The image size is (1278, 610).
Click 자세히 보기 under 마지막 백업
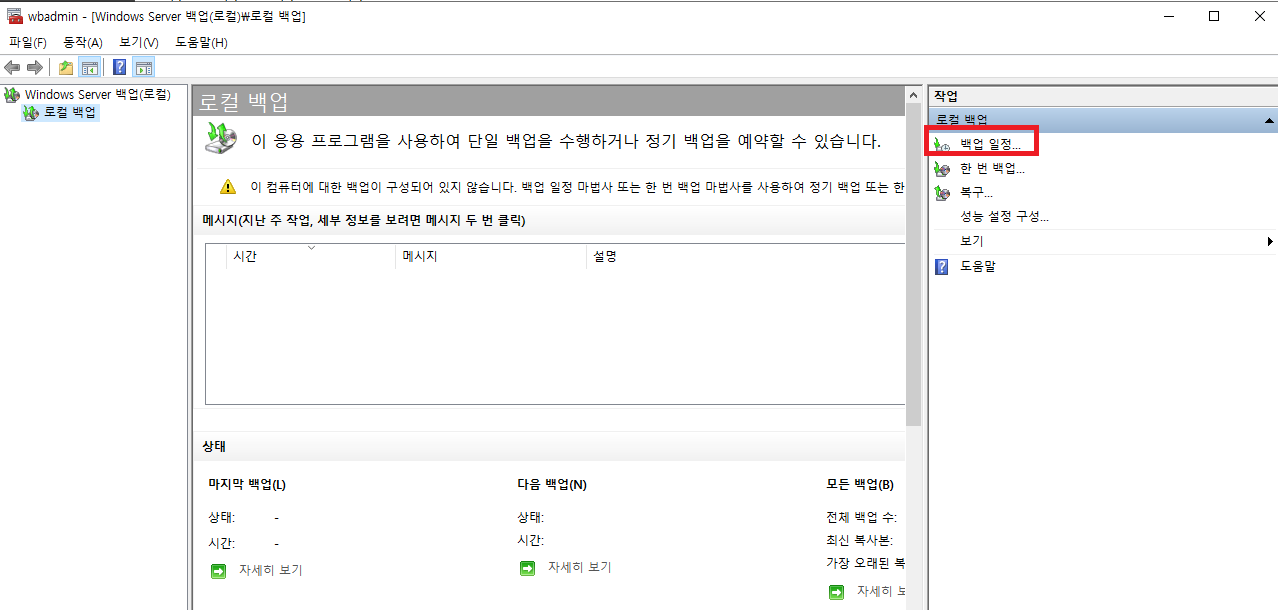pos(270,570)
